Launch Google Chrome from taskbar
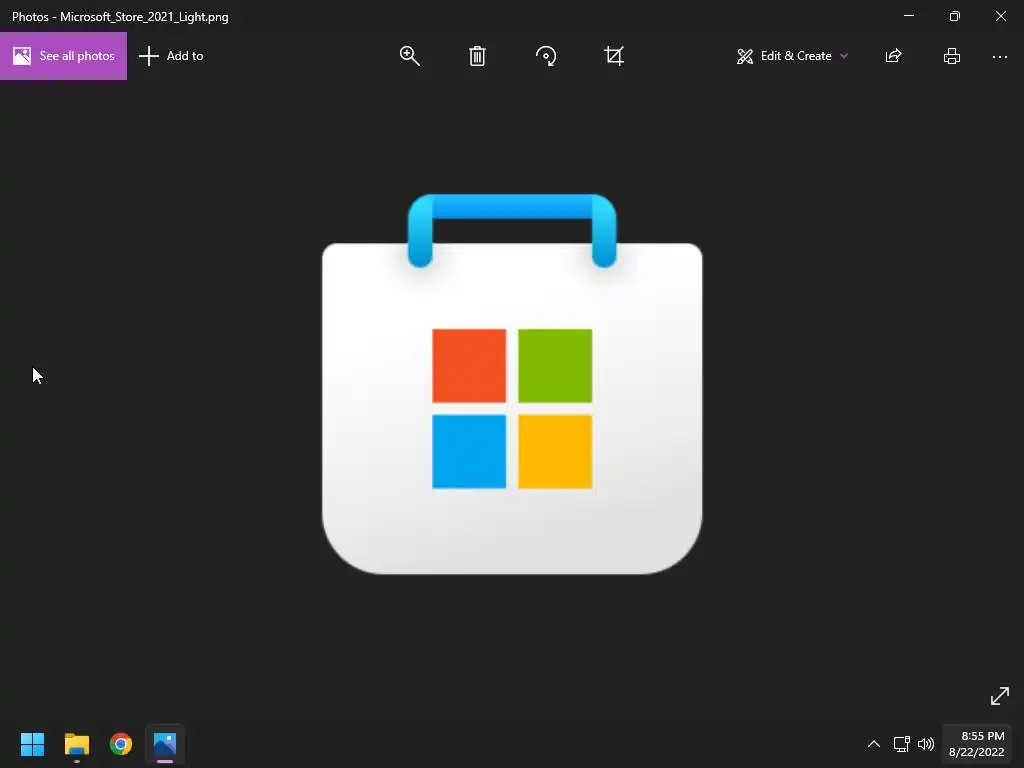1024x768 pixels. click(121, 744)
